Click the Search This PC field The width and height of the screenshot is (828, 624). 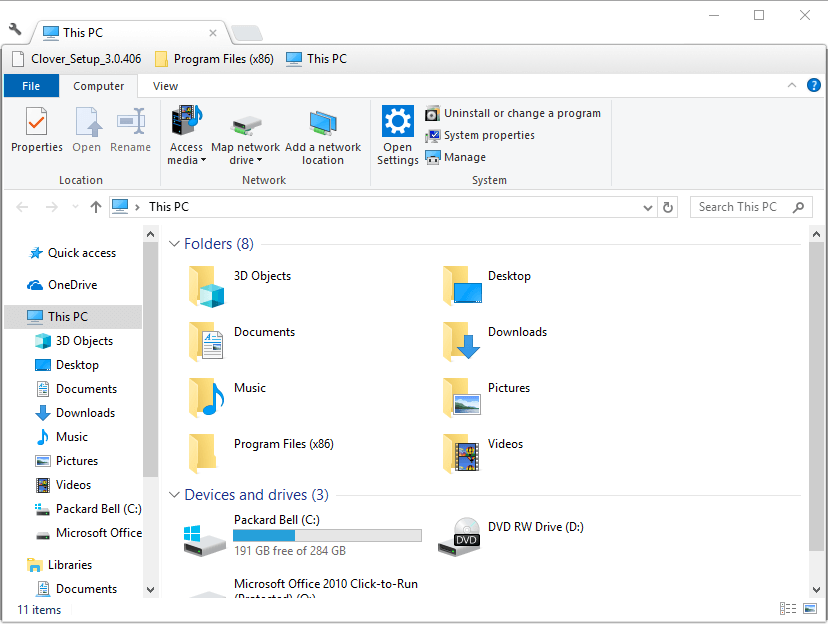[740, 207]
